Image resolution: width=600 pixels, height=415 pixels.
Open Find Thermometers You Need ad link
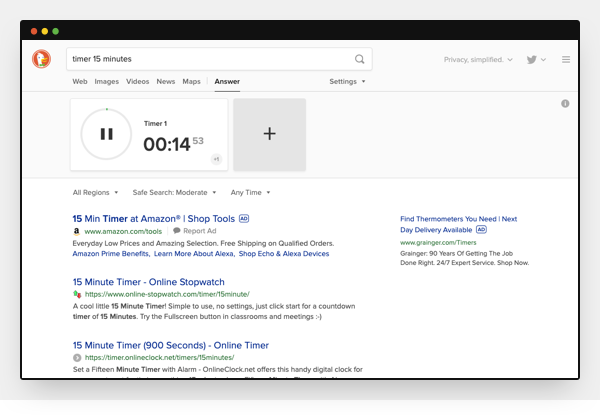[458, 224]
